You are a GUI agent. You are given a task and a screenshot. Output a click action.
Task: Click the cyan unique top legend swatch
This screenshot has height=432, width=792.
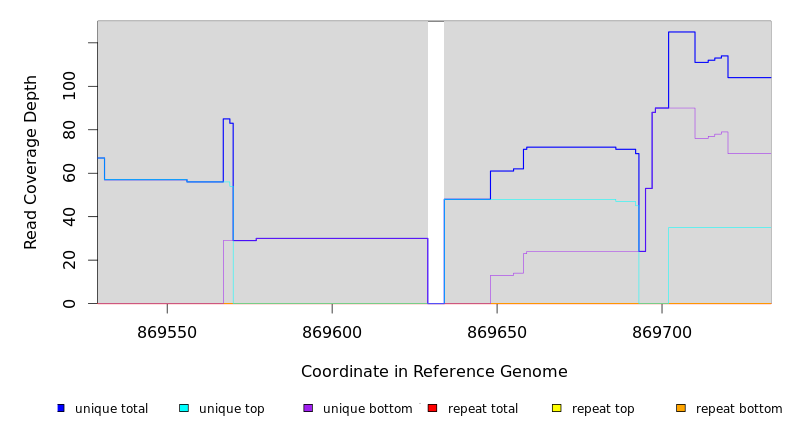click(183, 408)
